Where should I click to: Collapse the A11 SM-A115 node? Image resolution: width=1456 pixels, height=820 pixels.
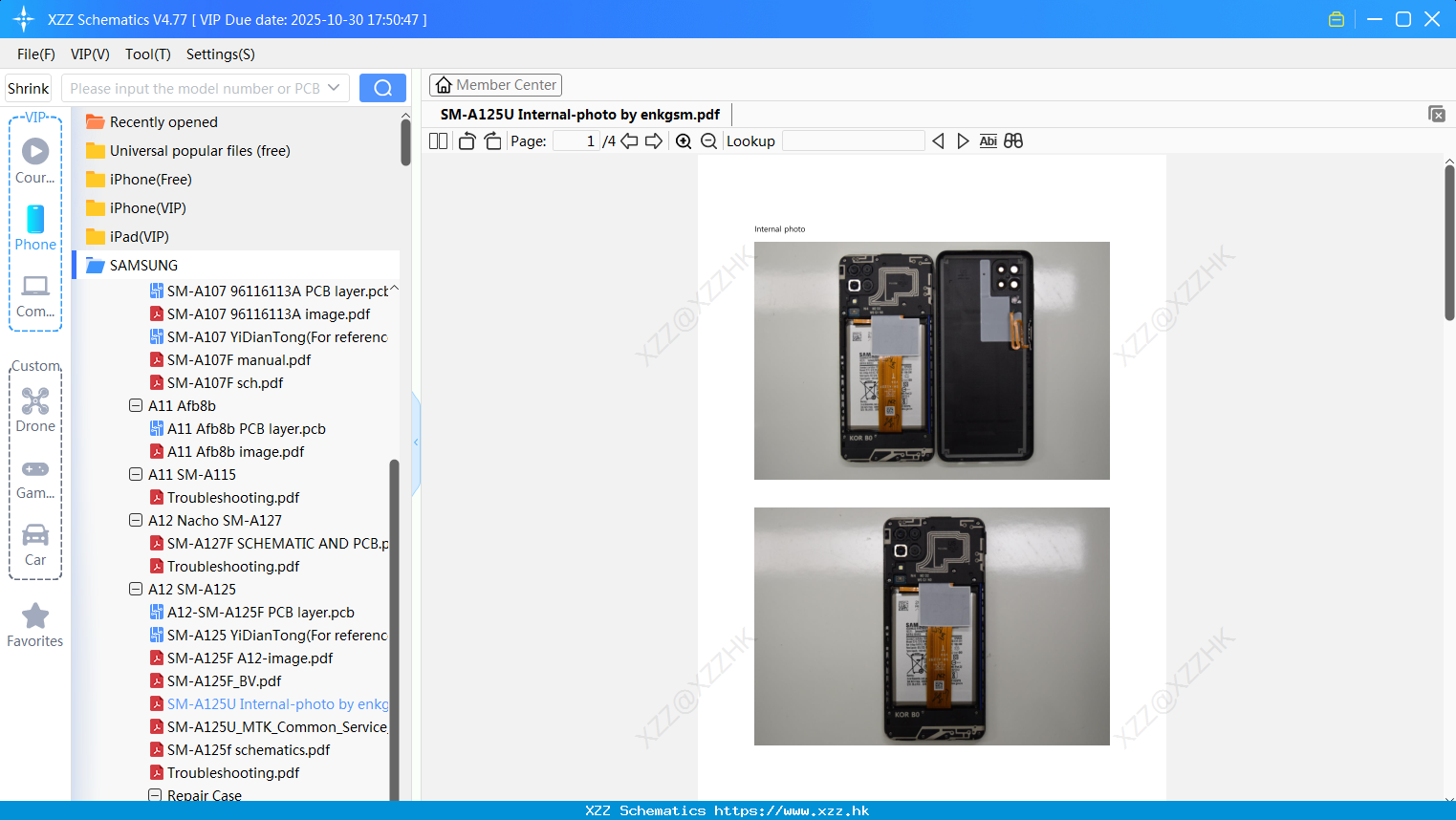[x=136, y=474]
